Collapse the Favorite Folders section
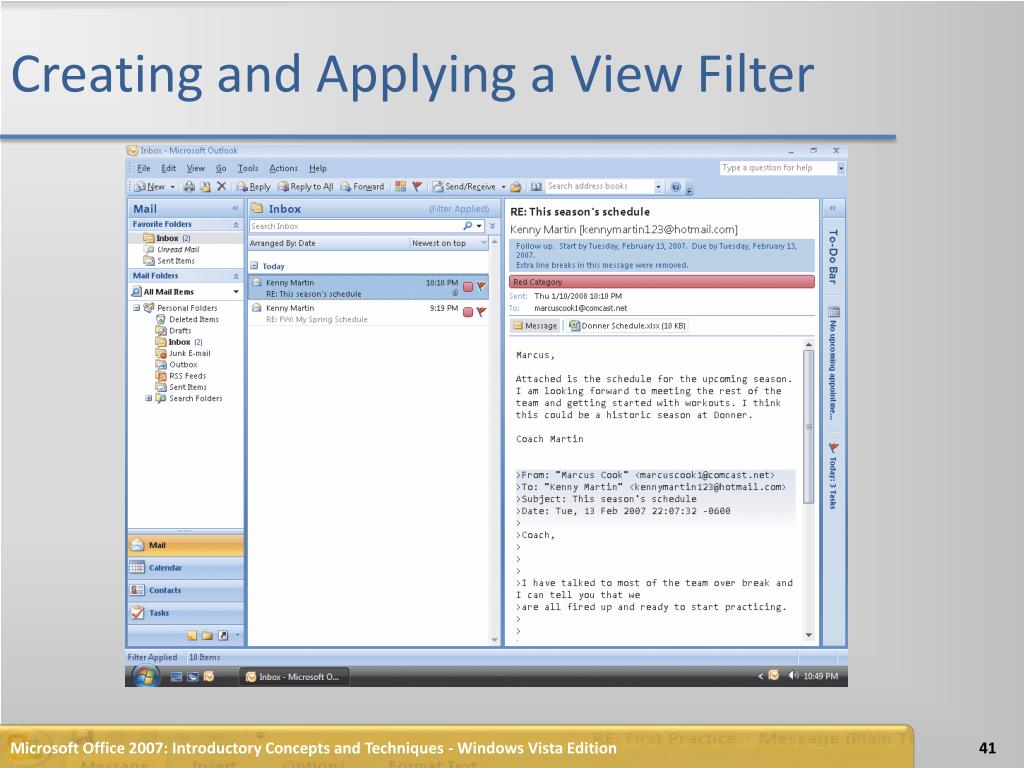 tap(236, 225)
